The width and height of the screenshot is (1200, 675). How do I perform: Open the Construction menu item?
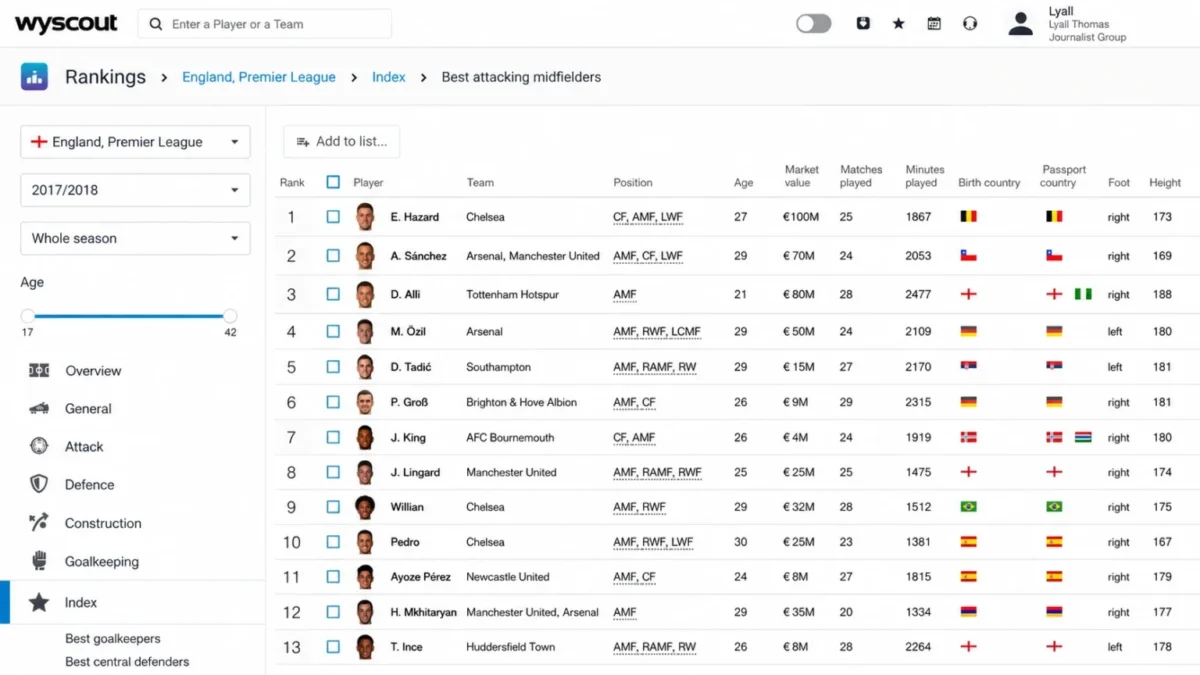103,523
